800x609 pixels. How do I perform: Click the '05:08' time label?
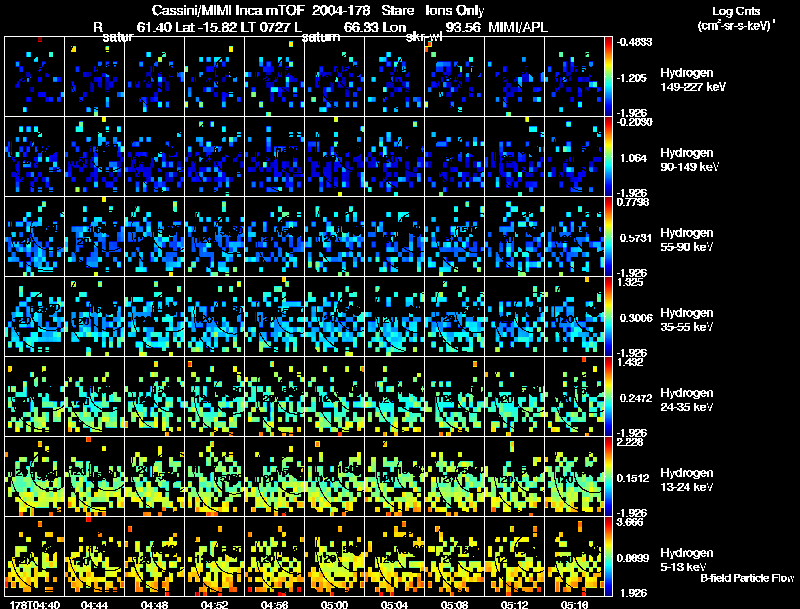pos(455,604)
